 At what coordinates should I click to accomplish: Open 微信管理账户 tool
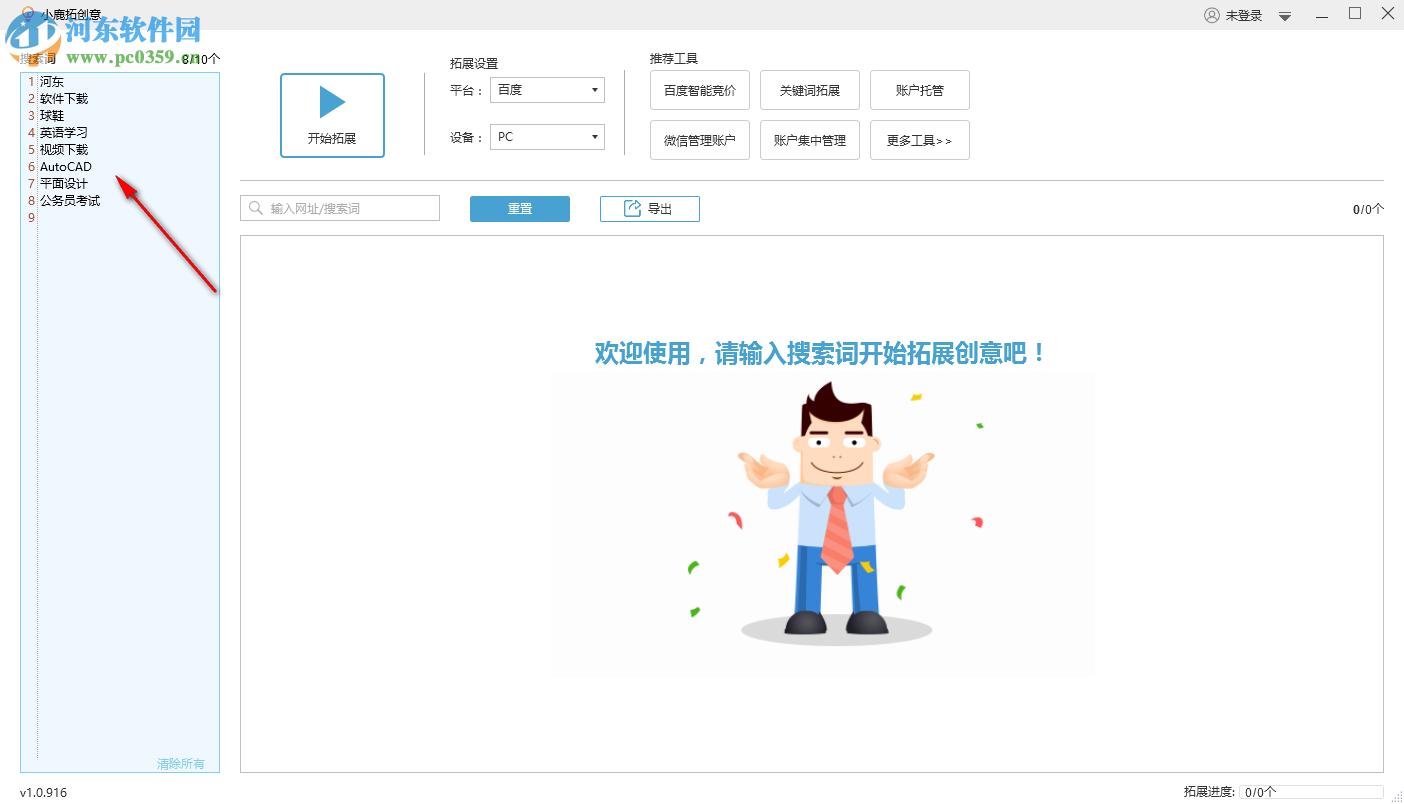click(x=700, y=139)
